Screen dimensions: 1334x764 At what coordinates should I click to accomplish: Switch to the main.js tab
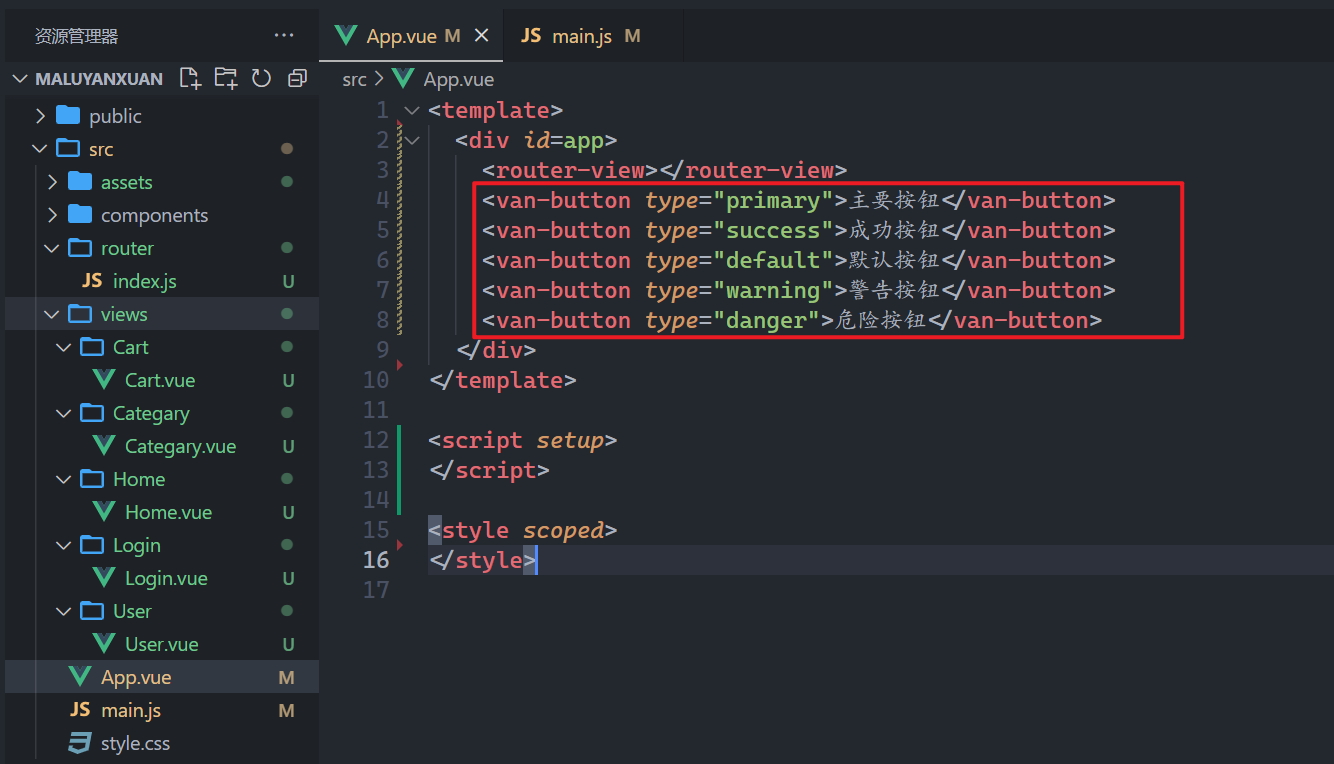pyautogui.click(x=594, y=35)
